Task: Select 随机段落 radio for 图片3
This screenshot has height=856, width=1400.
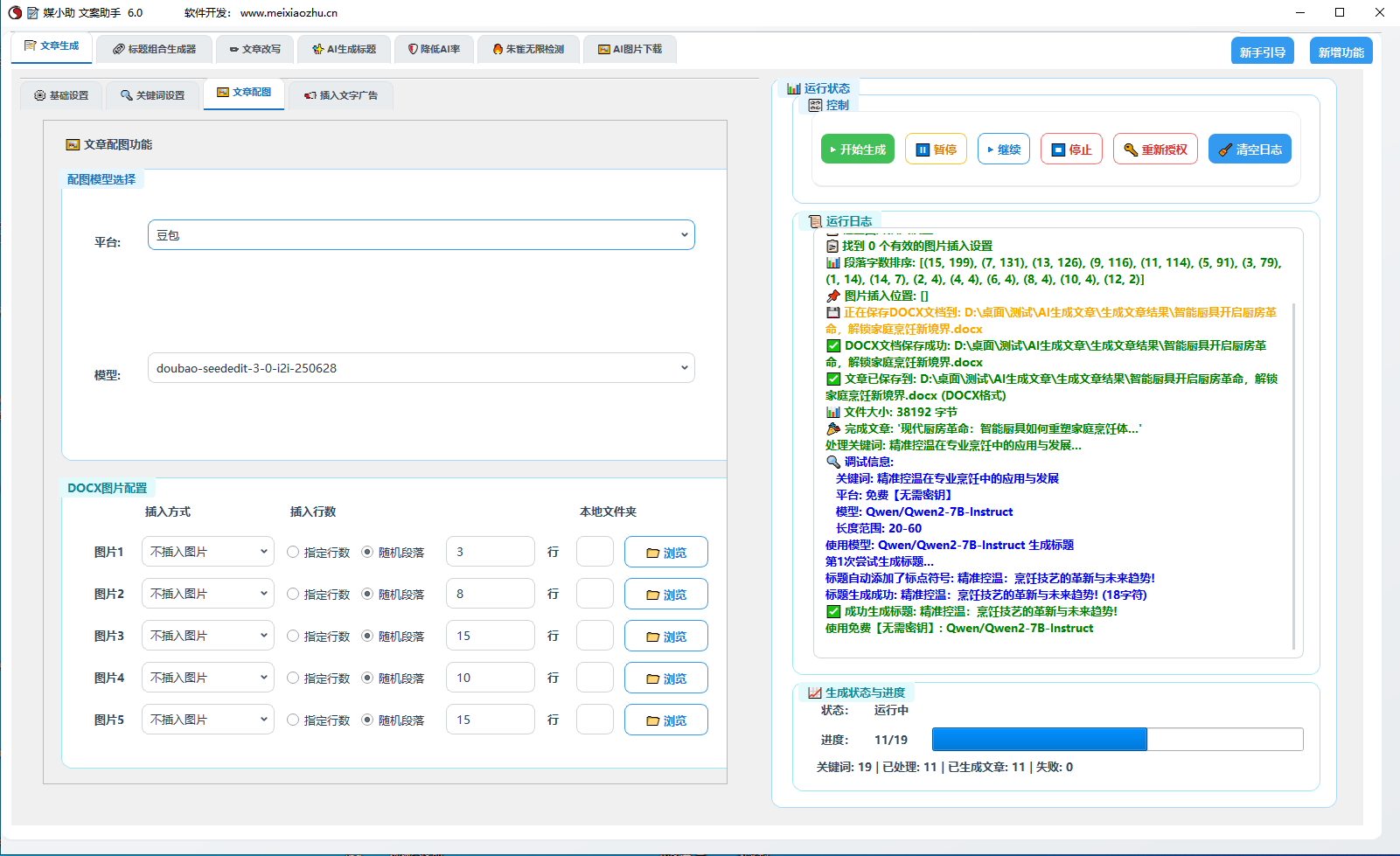Action: [x=367, y=637]
